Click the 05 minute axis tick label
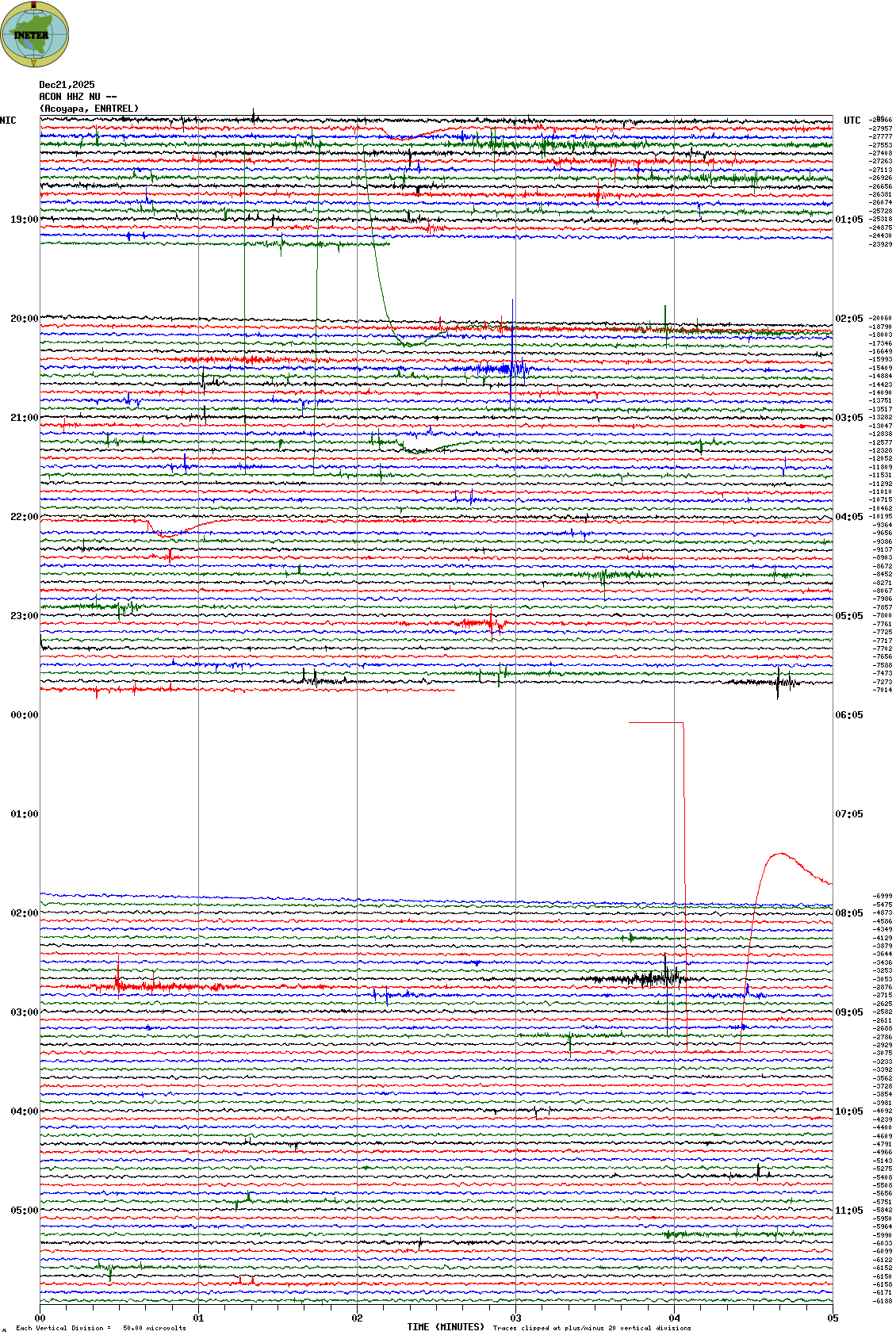The width and height of the screenshot is (896, 1339). (832, 1318)
